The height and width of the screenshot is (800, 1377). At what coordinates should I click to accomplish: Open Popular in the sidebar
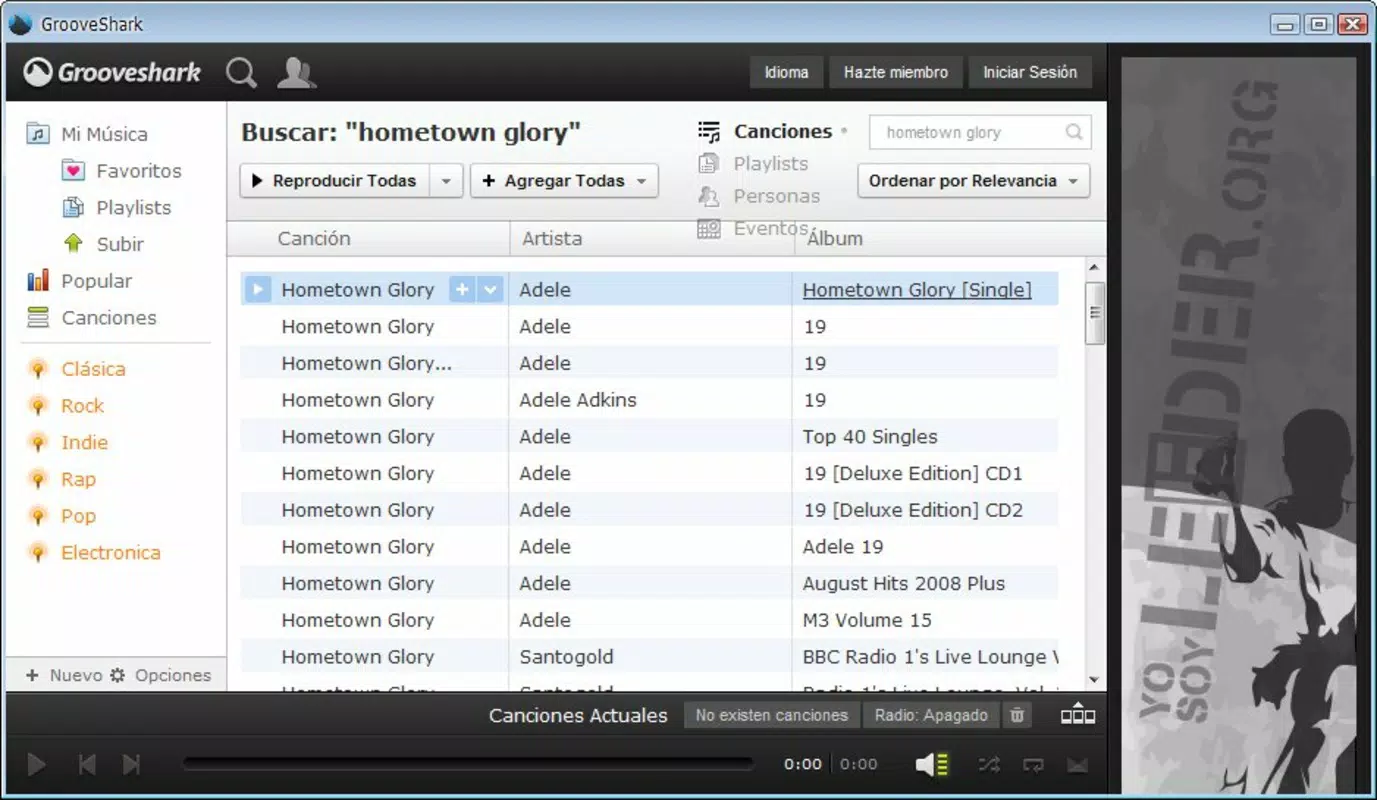point(79,281)
